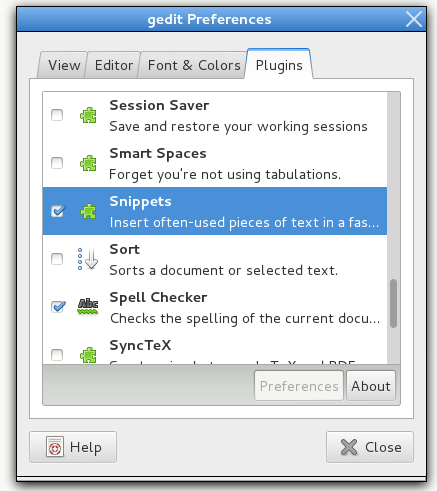Select the Spell Checker plugin row
This screenshot has width=437, height=491.
click(x=215, y=307)
